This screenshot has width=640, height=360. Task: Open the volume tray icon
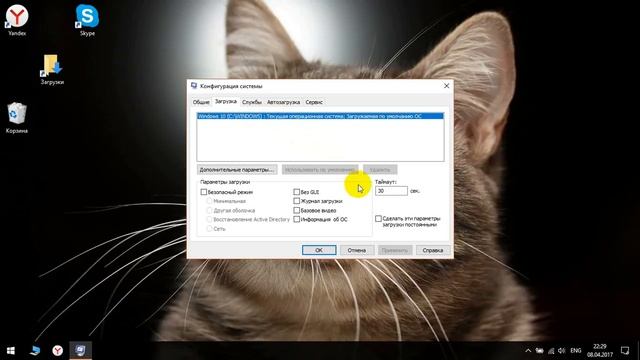(562, 351)
